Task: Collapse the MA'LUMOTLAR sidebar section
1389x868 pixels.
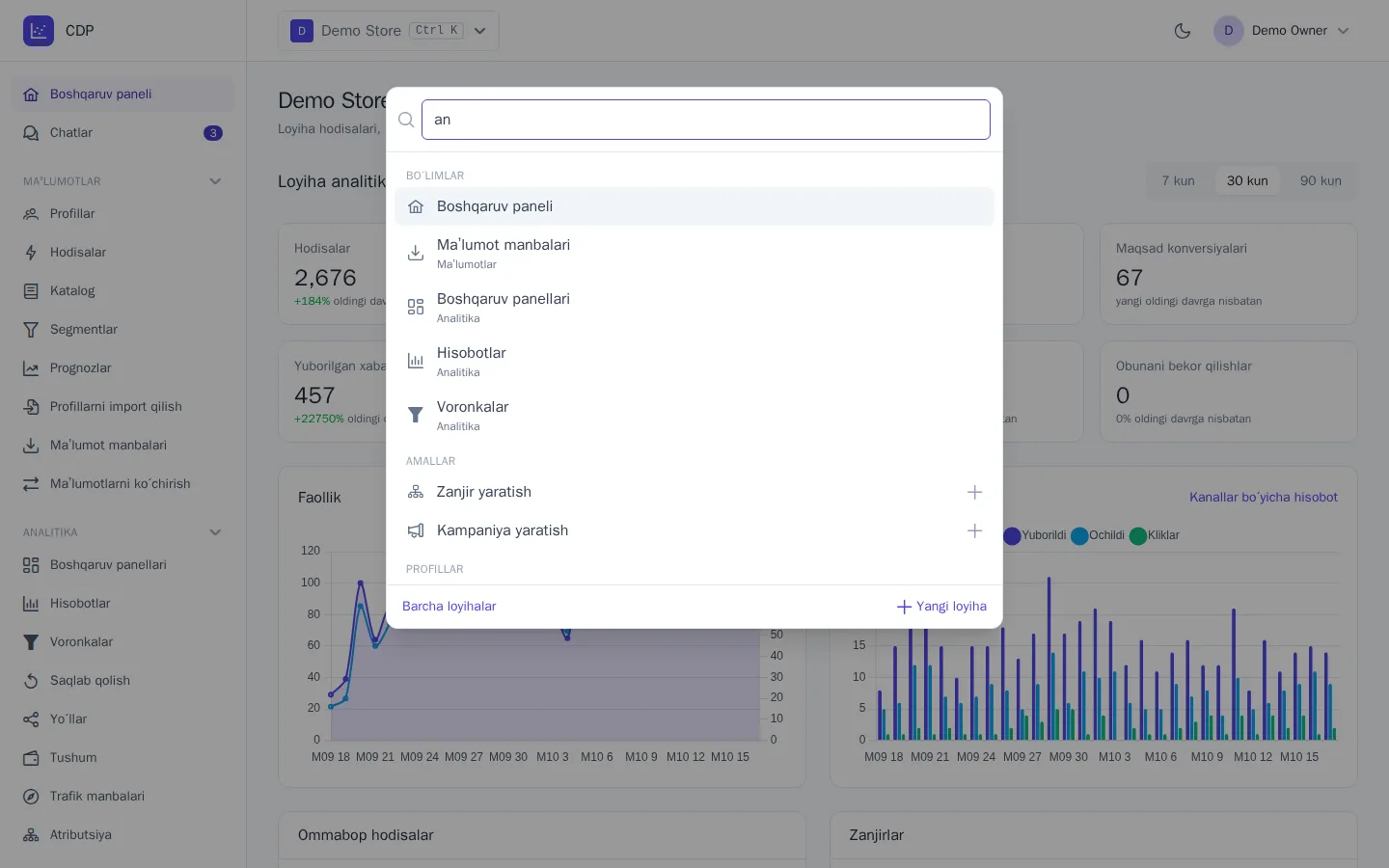Action: pyautogui.click(x=215, y=181)
